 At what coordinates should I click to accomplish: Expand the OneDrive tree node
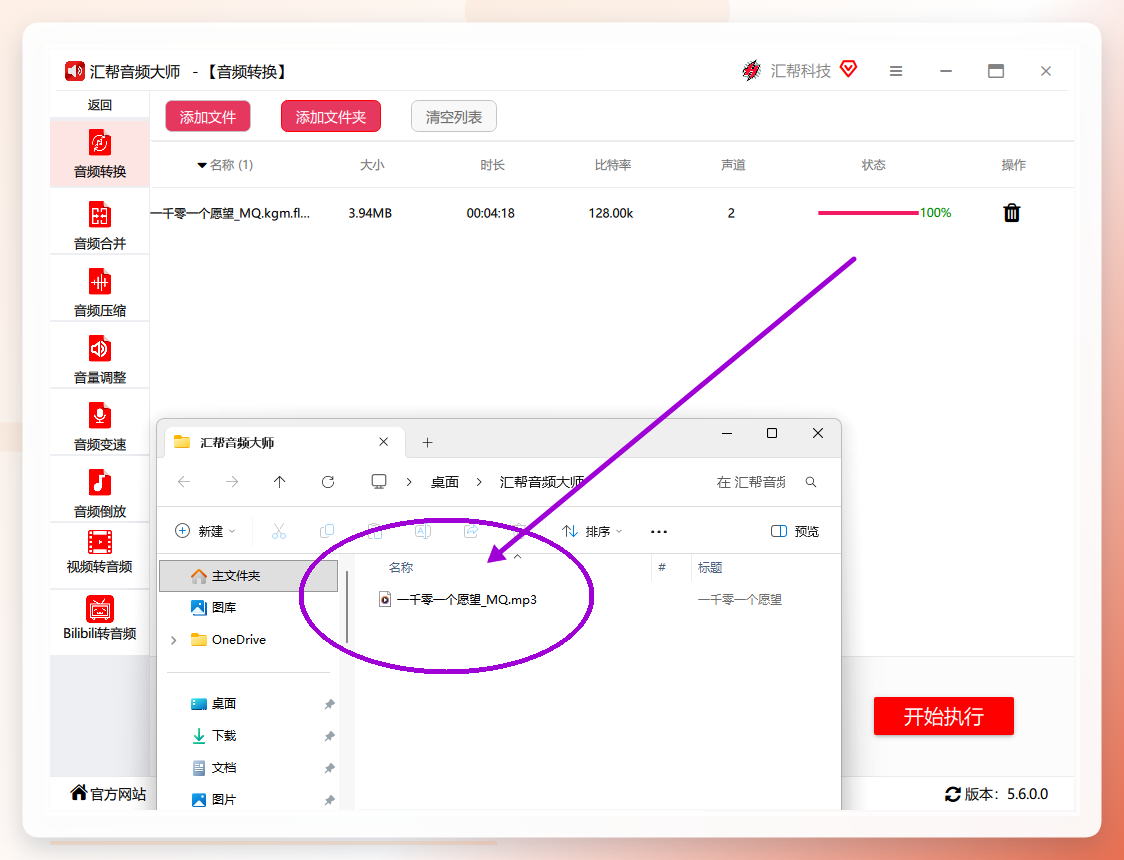[x=173, y=640]
